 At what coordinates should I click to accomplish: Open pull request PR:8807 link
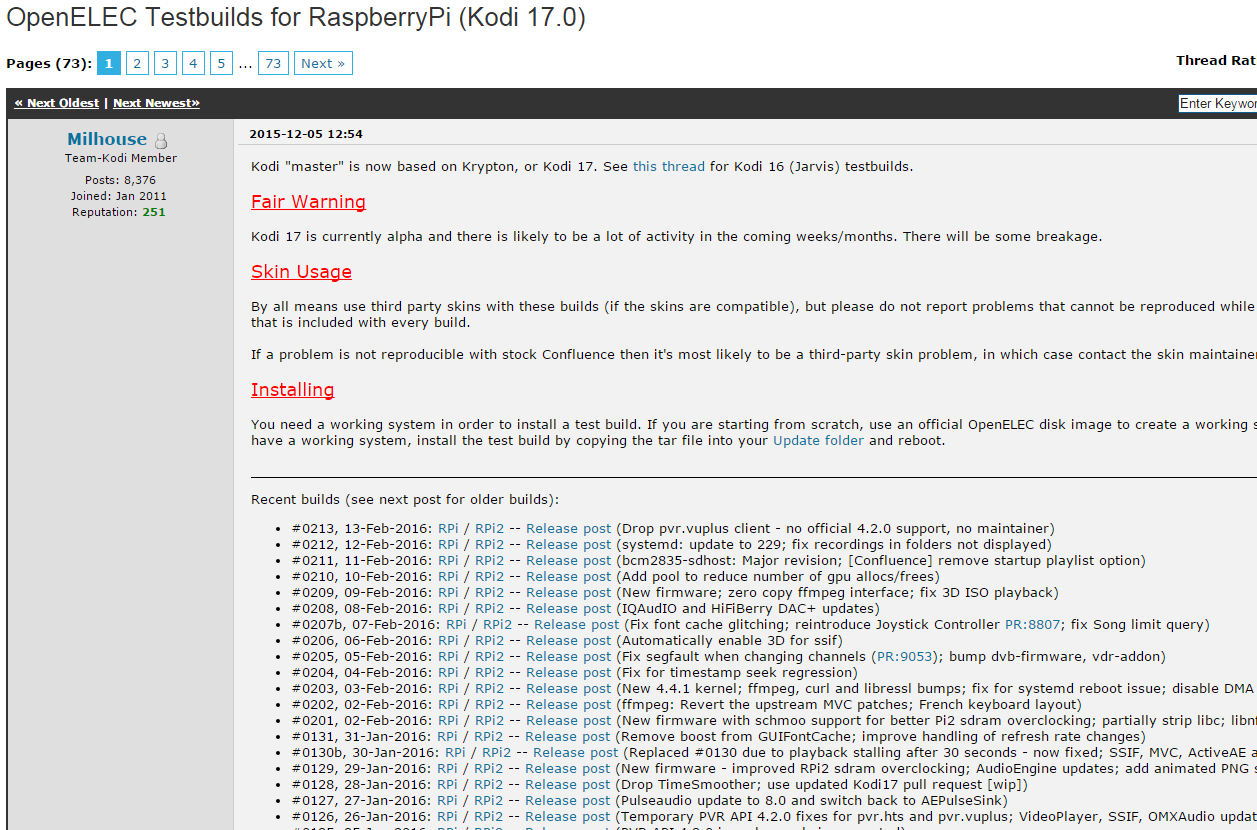[x=1030, y=624]
